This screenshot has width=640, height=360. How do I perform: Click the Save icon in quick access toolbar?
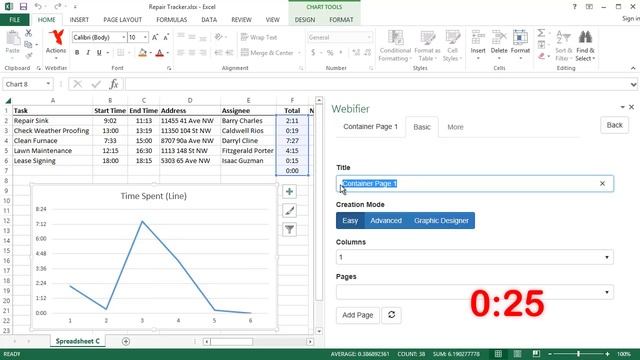[x=23, y=7]
